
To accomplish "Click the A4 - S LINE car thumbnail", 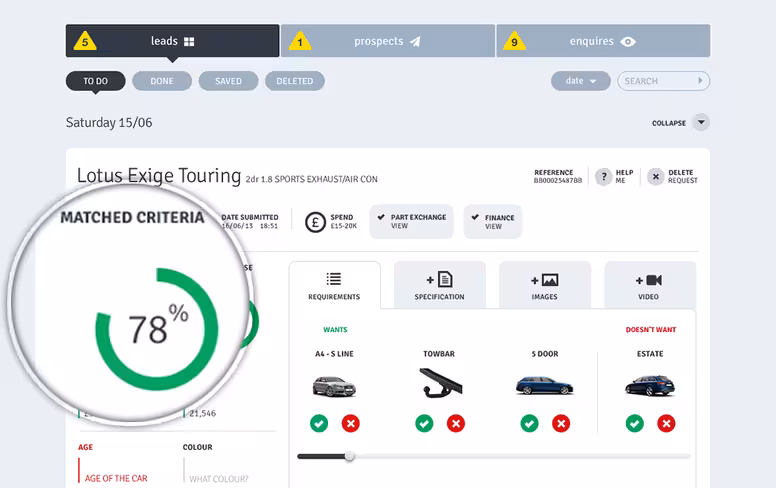I will (x=334, y=386).
